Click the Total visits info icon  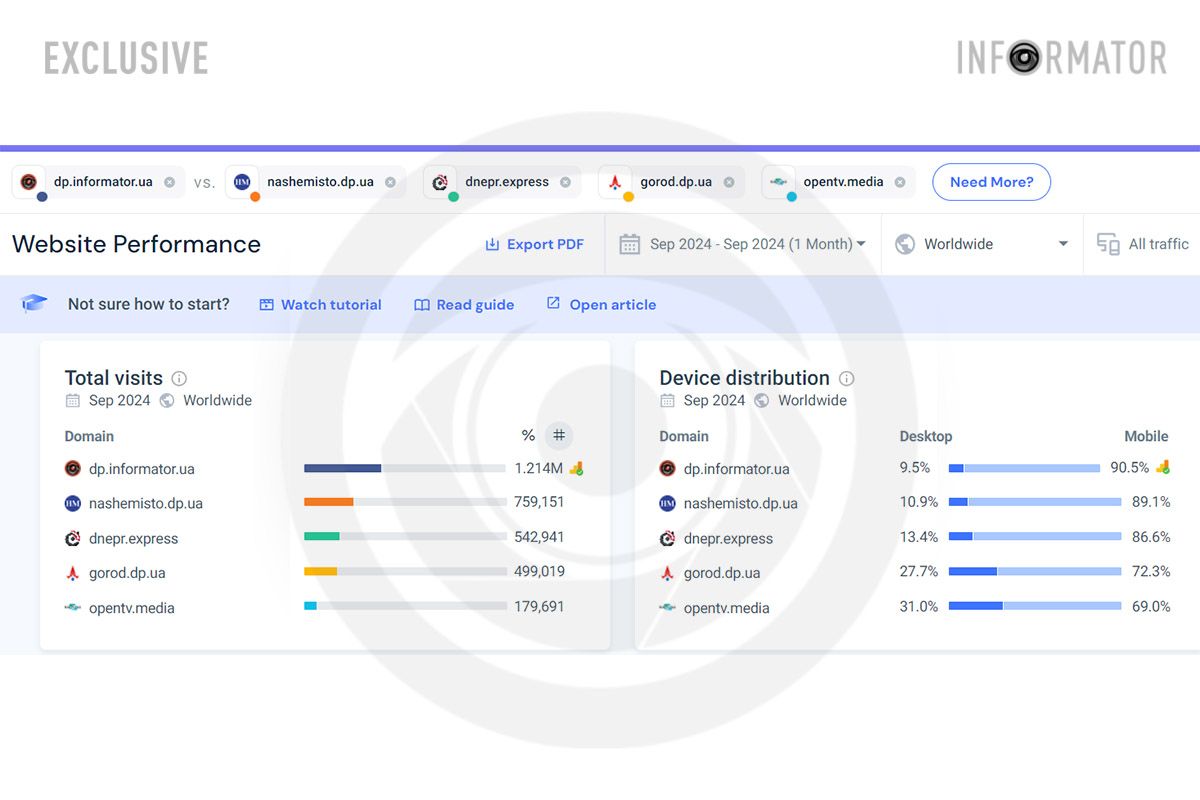tap(180, 378)
